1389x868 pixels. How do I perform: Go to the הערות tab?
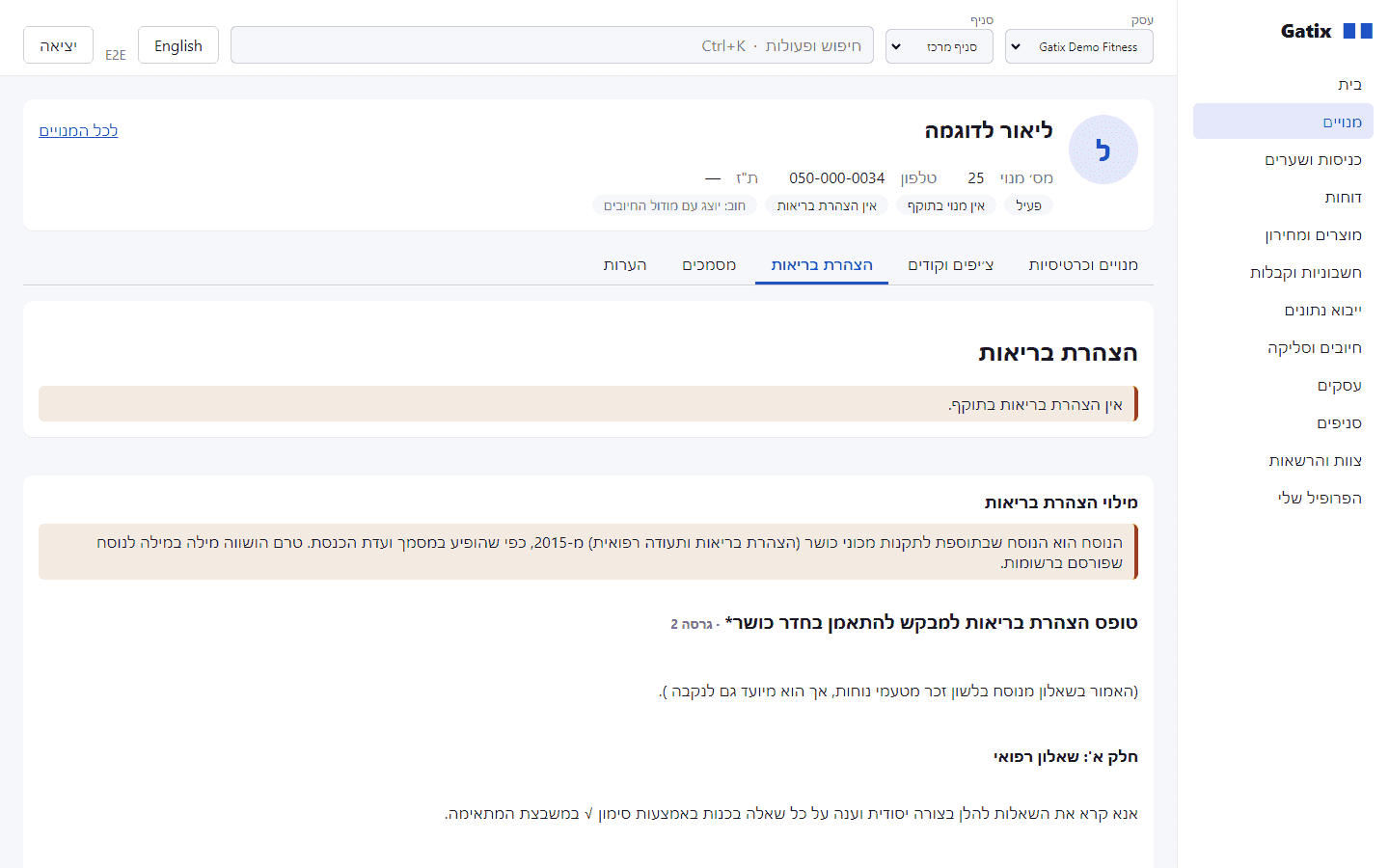coord(625,265)
